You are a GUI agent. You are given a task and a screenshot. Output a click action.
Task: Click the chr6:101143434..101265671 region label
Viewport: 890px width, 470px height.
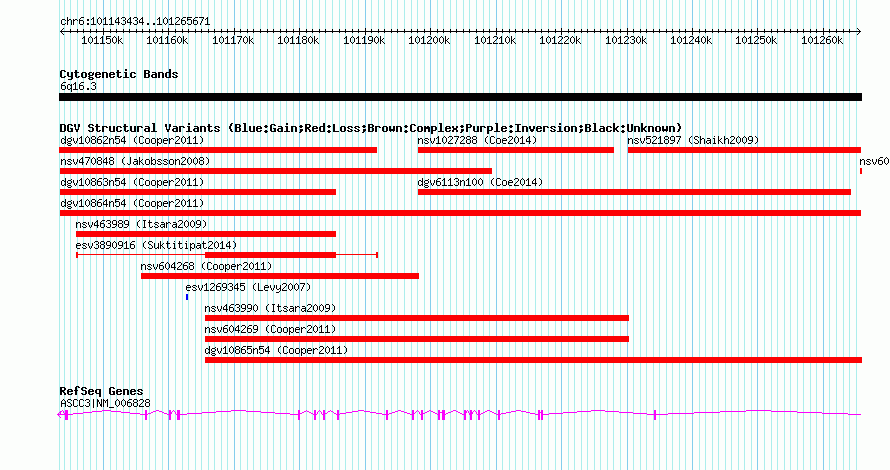tap(135, 22)
